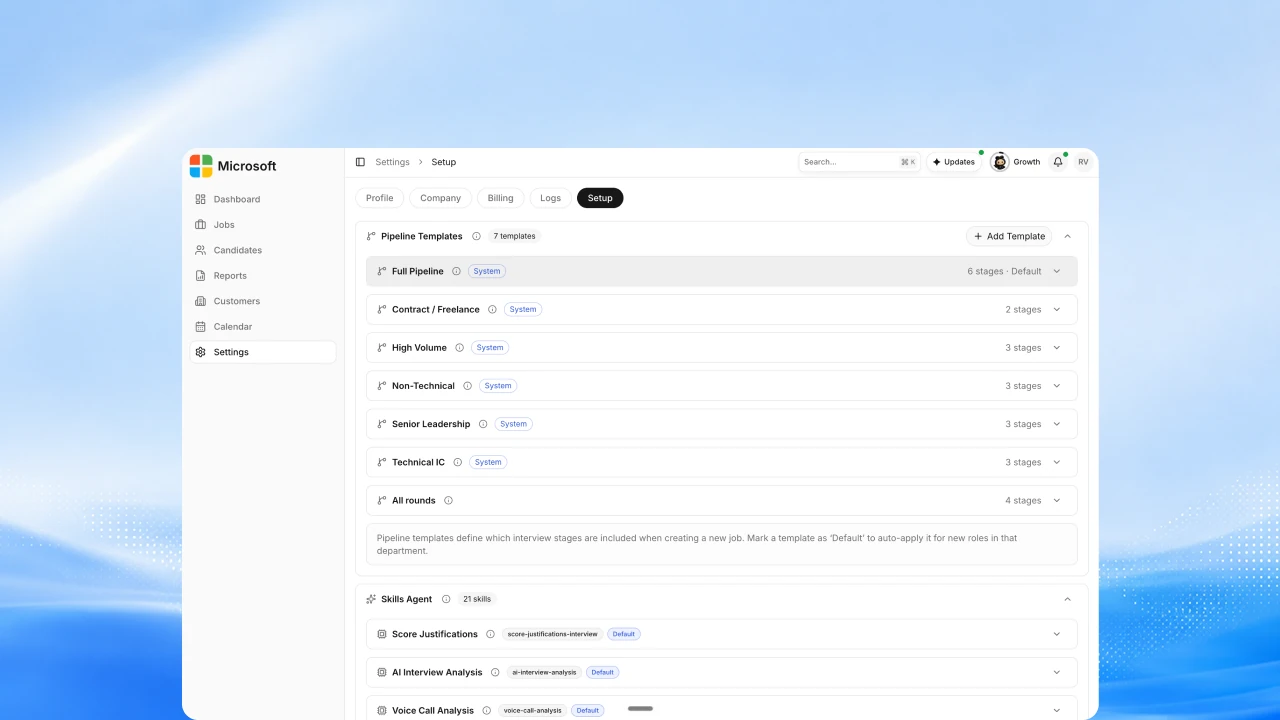Viewport: 1280px width, 720px height.
Task: Click the Reports document icon
Action: point(201,276)
